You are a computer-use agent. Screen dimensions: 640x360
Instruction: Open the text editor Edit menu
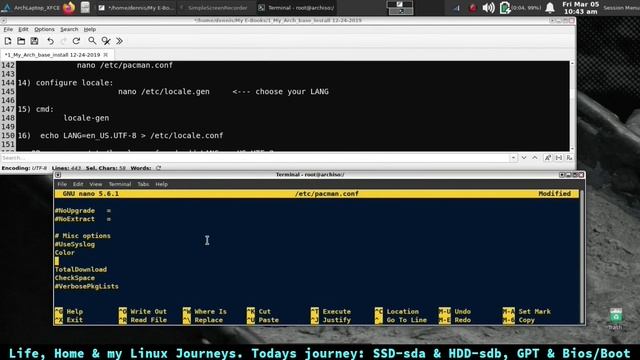coord(23,29)
